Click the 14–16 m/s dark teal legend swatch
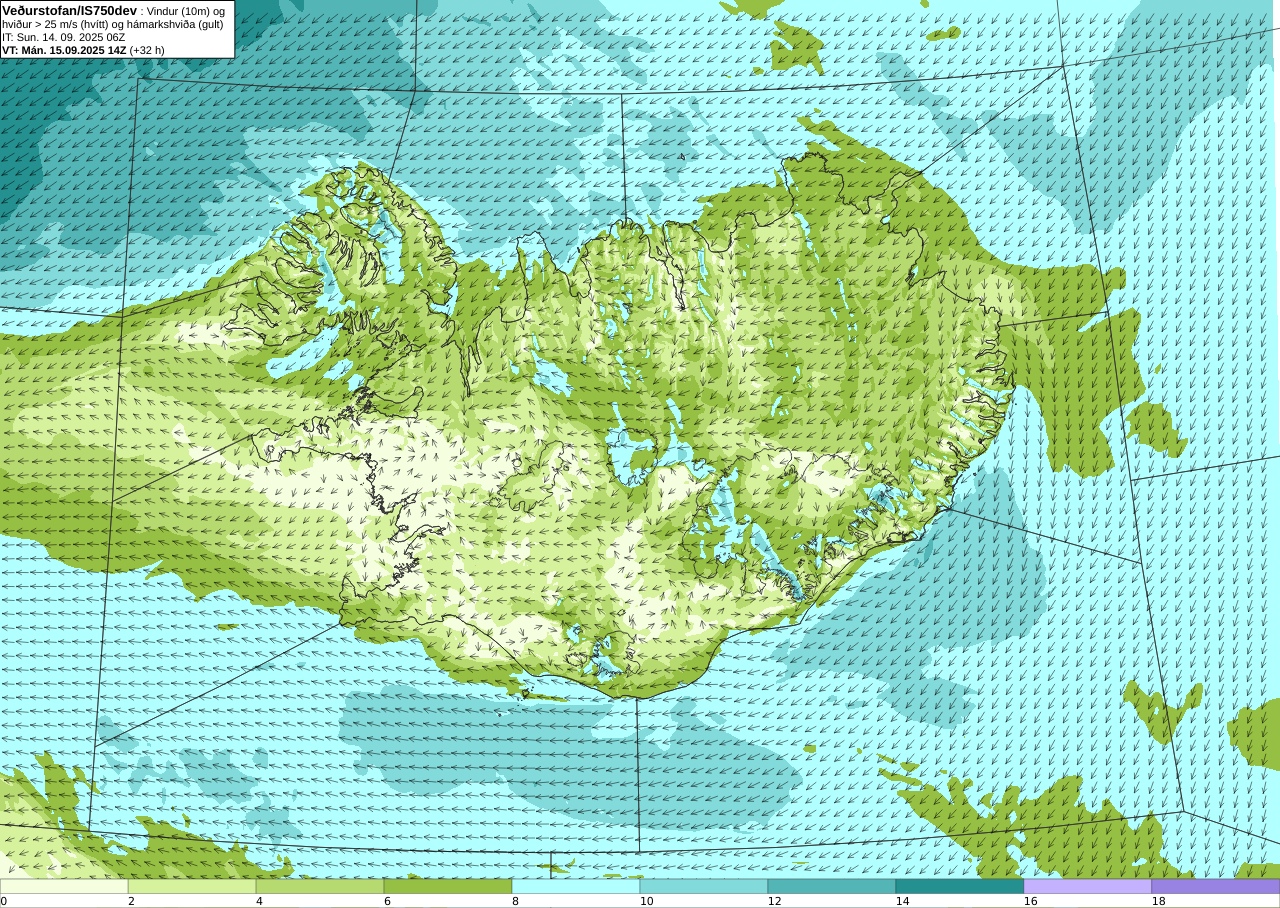The image size is (1280, 908). 960,886
